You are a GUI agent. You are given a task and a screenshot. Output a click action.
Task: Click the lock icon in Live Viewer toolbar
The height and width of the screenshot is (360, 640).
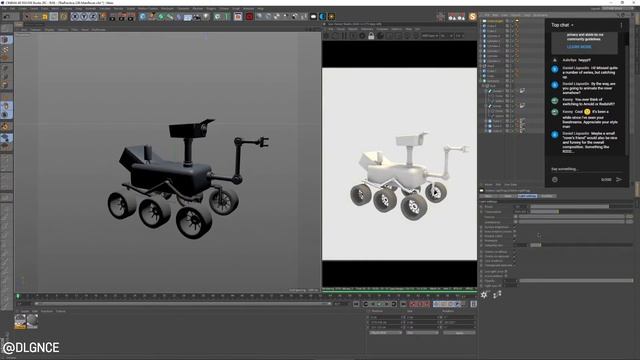click(371, 36)
